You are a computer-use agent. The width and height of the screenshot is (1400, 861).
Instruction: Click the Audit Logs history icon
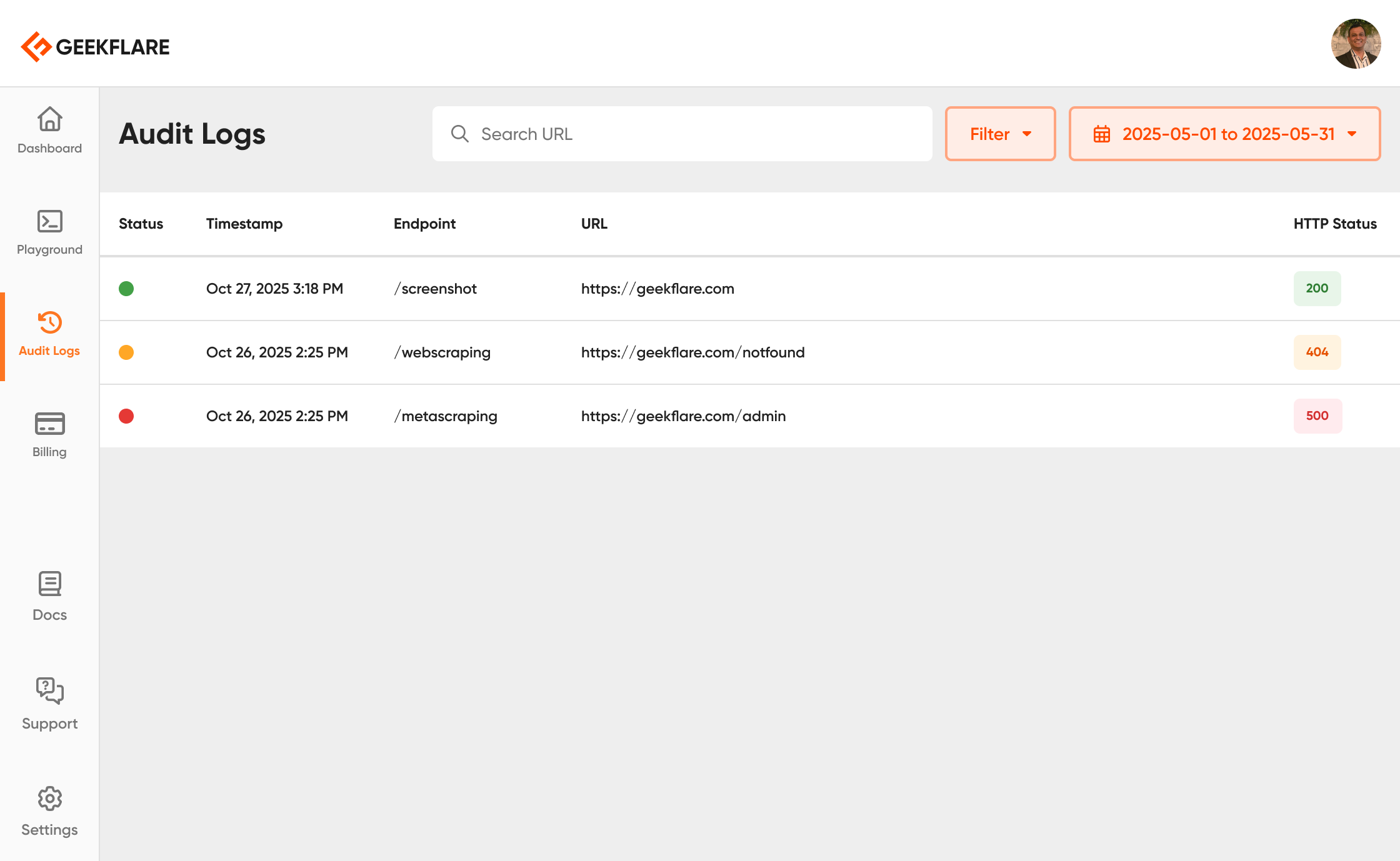click(49, 323)
